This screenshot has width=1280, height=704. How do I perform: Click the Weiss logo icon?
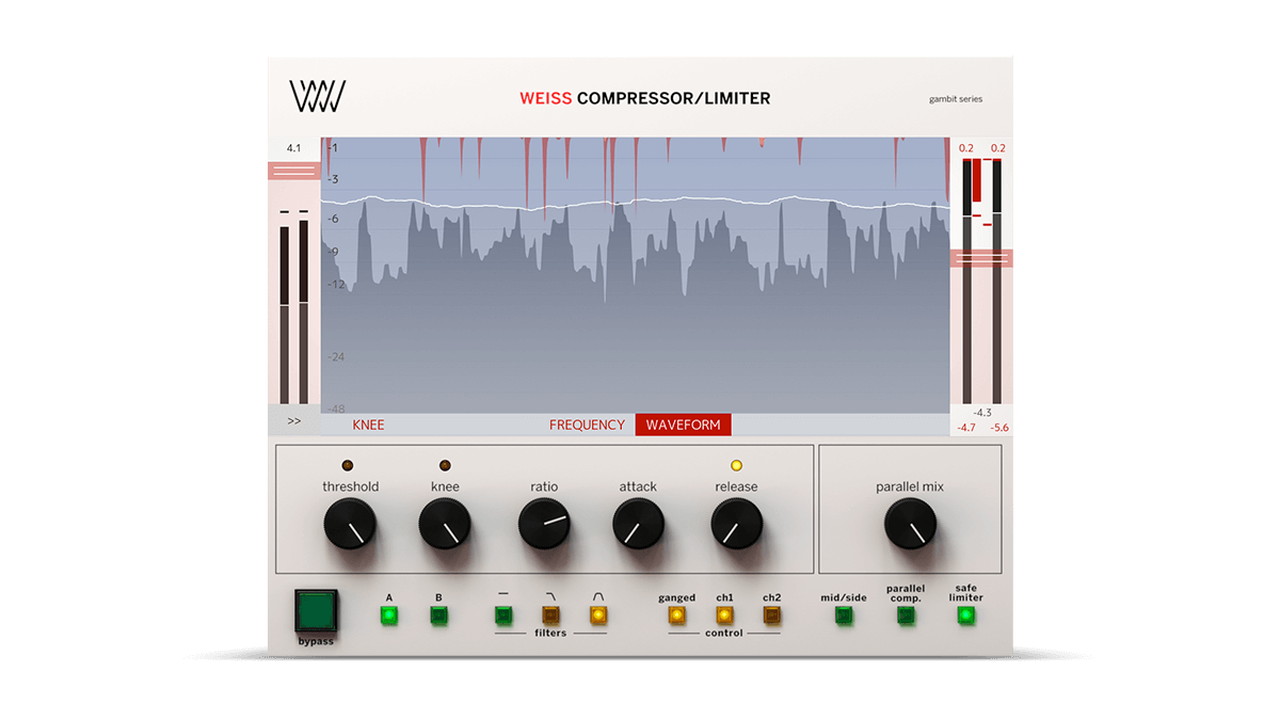(x=317, y=96)
